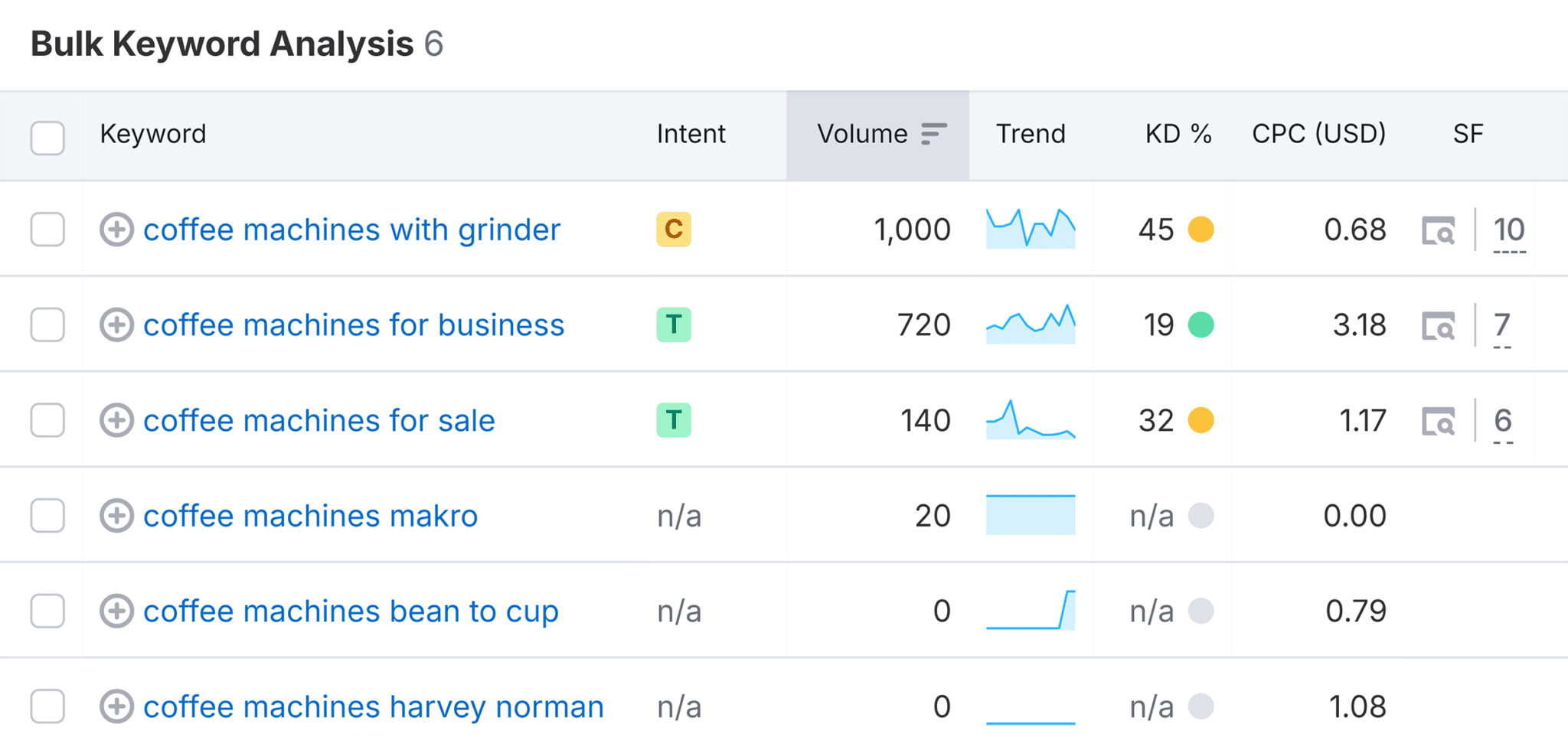Open SERP view icon for coffee machines with grinder
Image resolution: width=1568 pixels, height=750 pixels.
pyautogui.click(x=1439, y=230)
